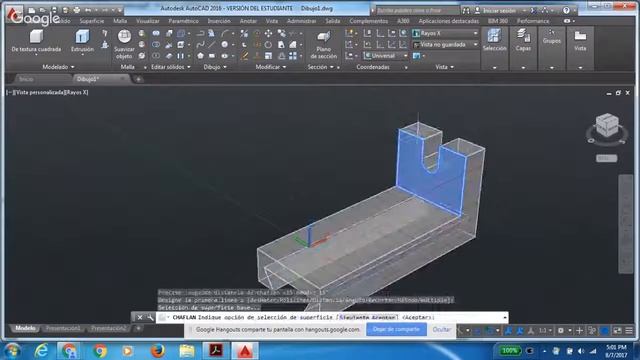Expand the Dibujo panel

[x=215, y=67]
